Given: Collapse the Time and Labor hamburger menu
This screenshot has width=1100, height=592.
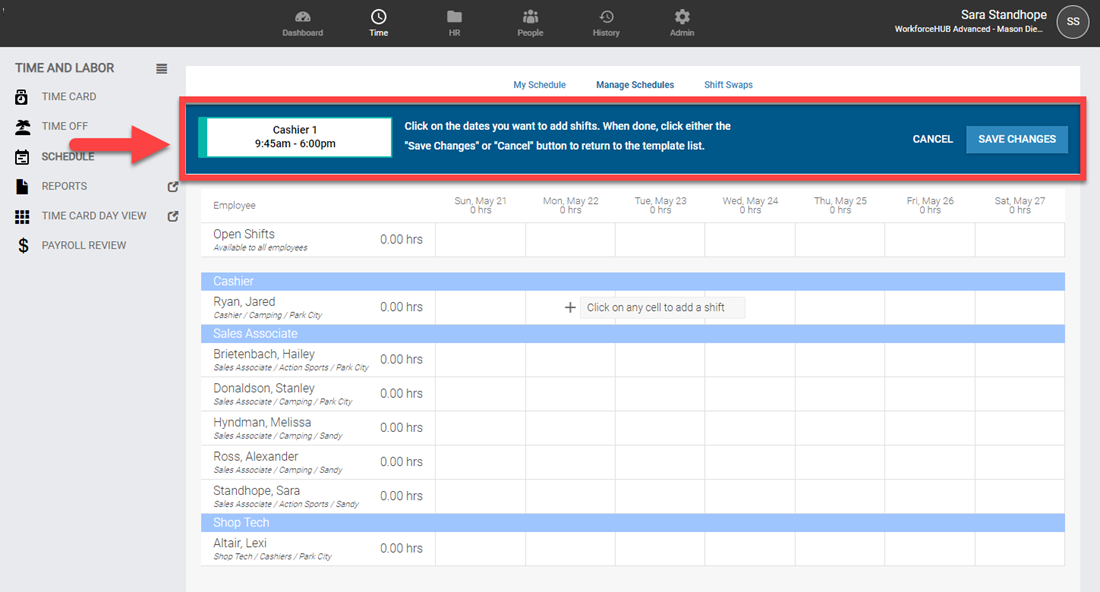Looking at the screenshot, I should [x=162, y=69].
